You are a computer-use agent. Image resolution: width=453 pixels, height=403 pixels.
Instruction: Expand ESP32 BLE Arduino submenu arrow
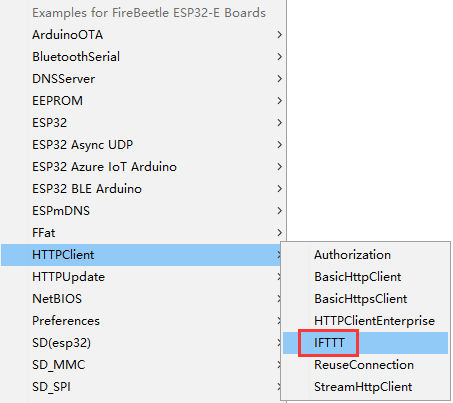pos(280,189)
